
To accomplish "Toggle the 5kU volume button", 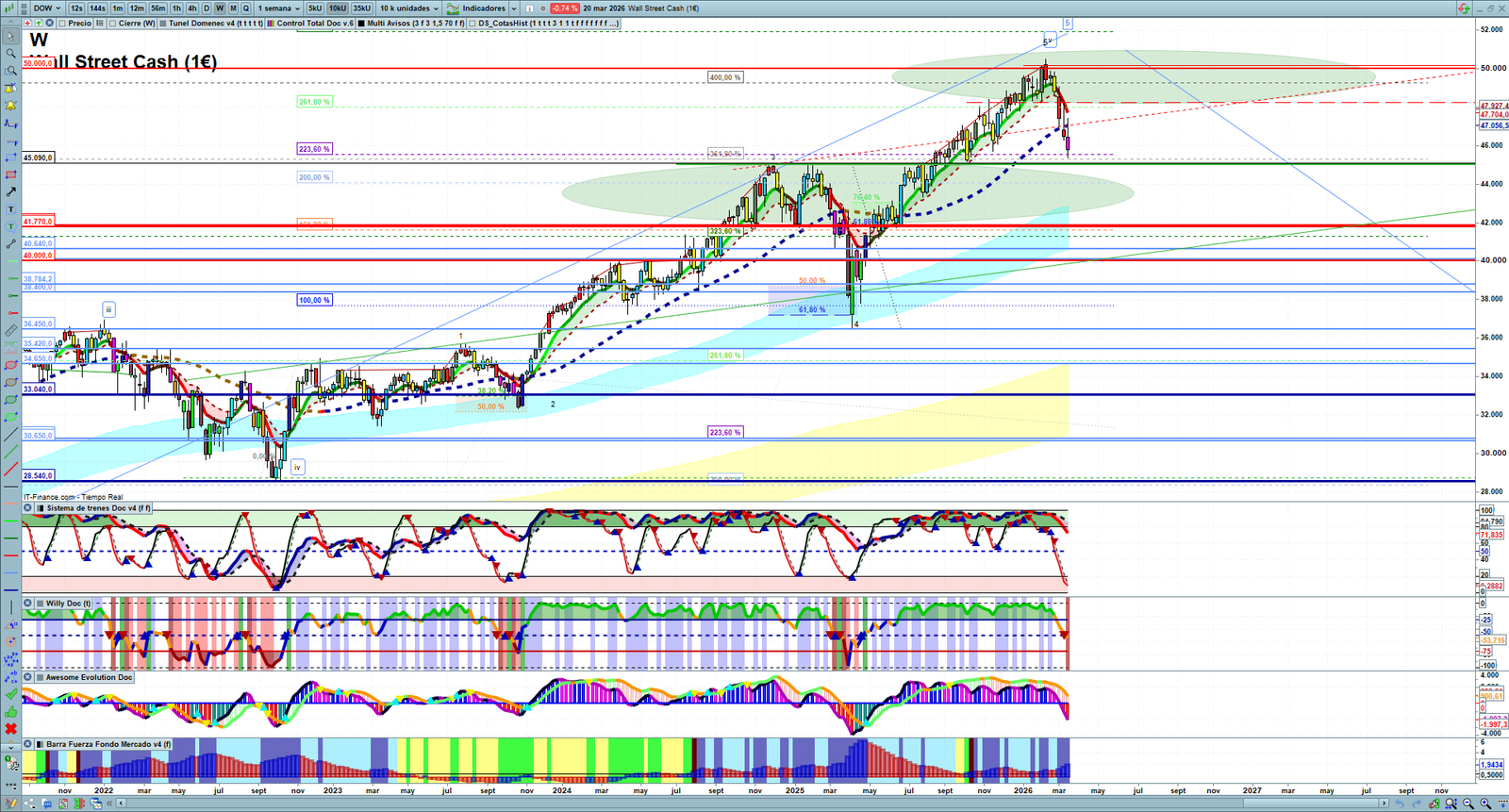I will (x=315, y=8).
